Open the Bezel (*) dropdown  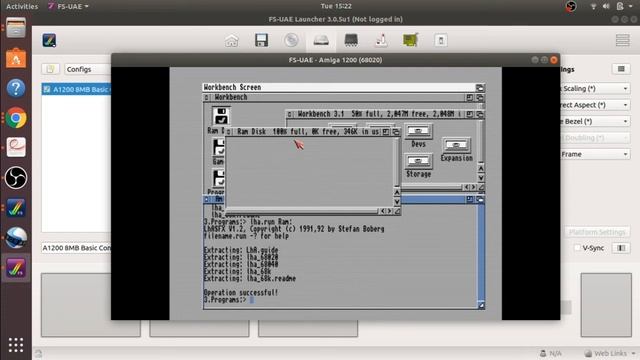point(596,121)
